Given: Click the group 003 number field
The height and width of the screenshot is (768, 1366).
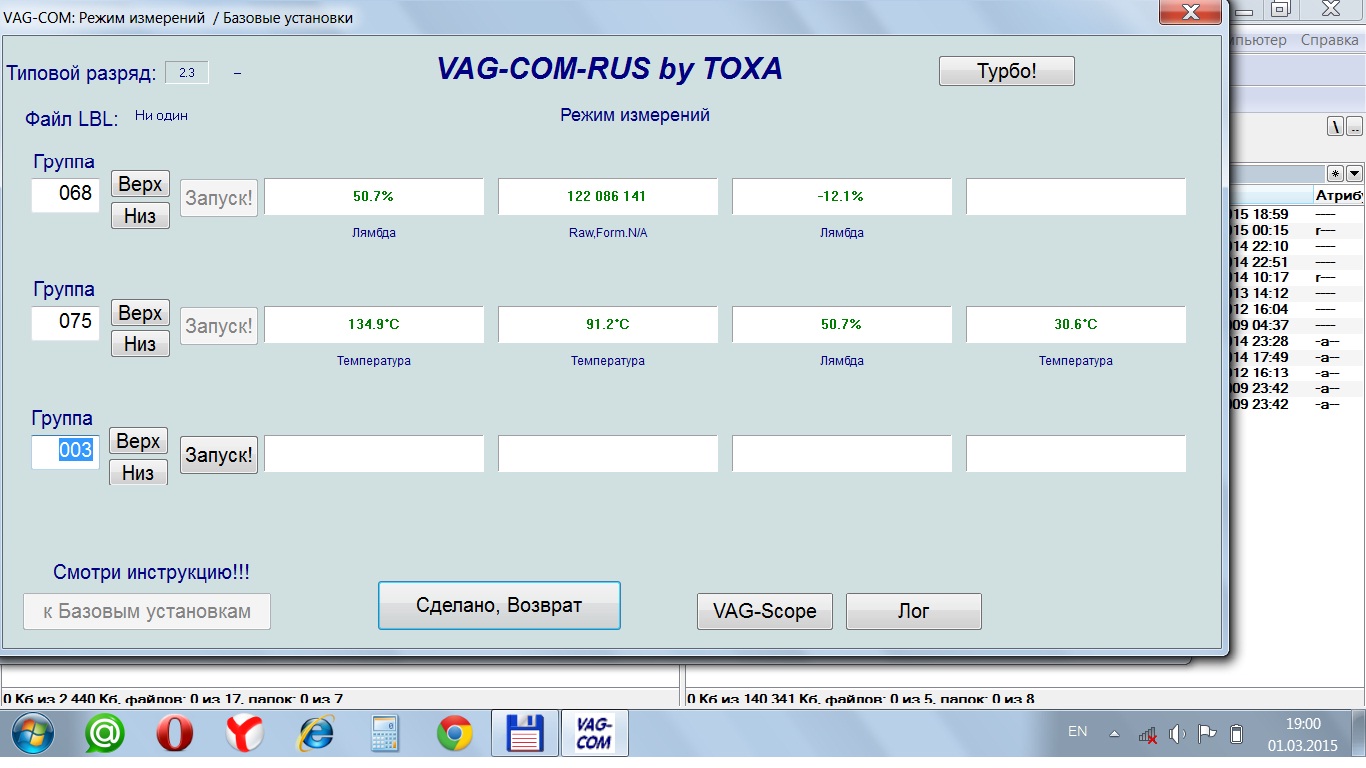Looking at the screenshot, I should (65, 451).
